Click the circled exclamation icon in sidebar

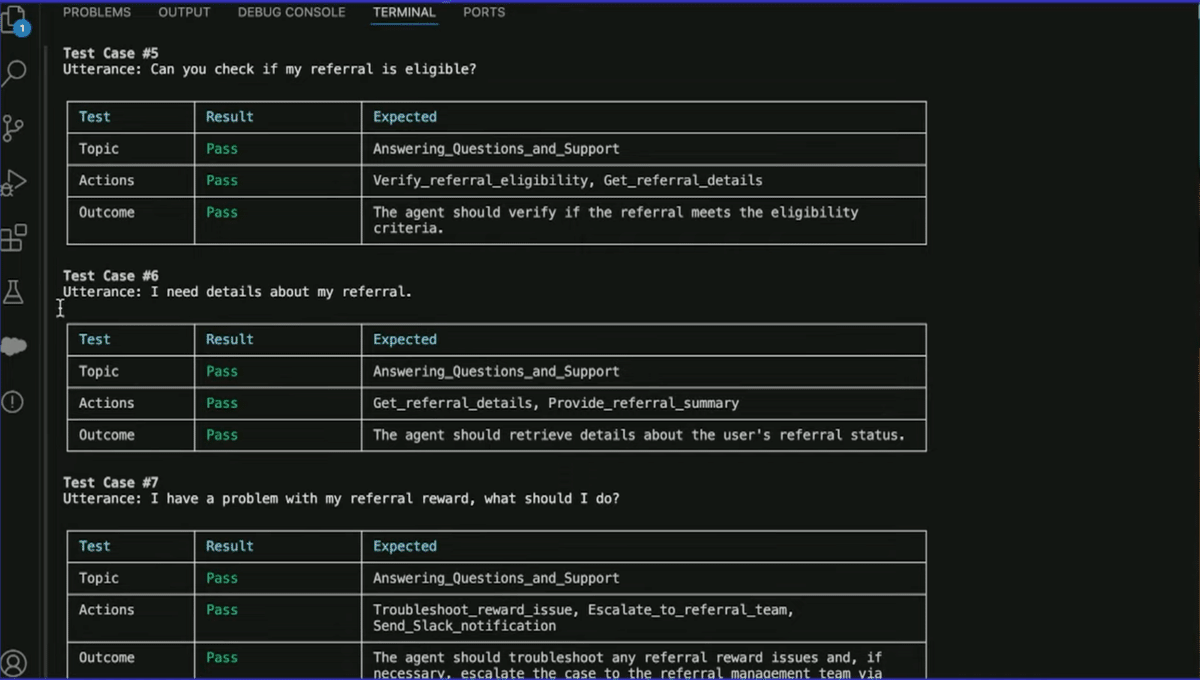14,401
